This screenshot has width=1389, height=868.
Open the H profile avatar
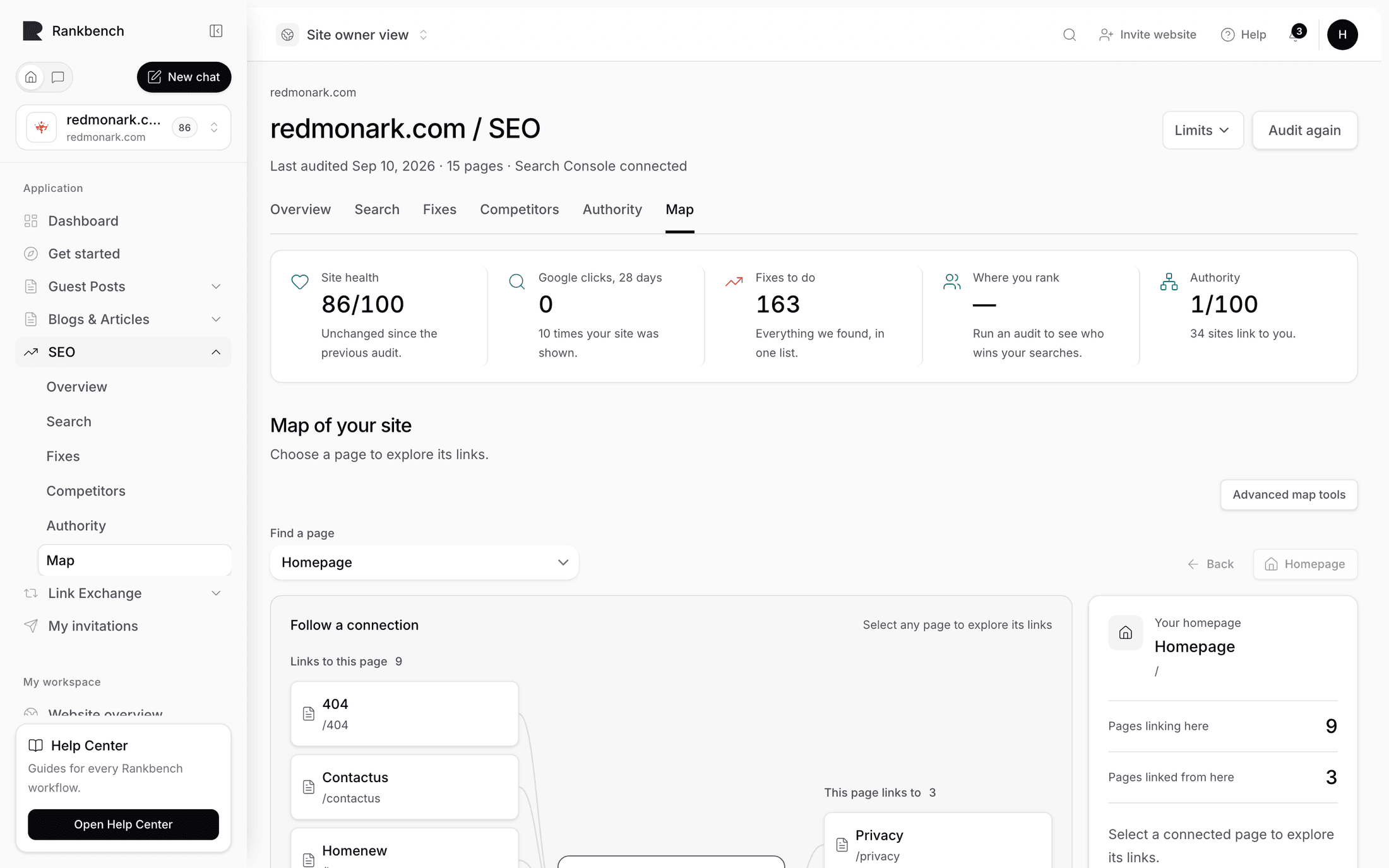[1342, 35]
